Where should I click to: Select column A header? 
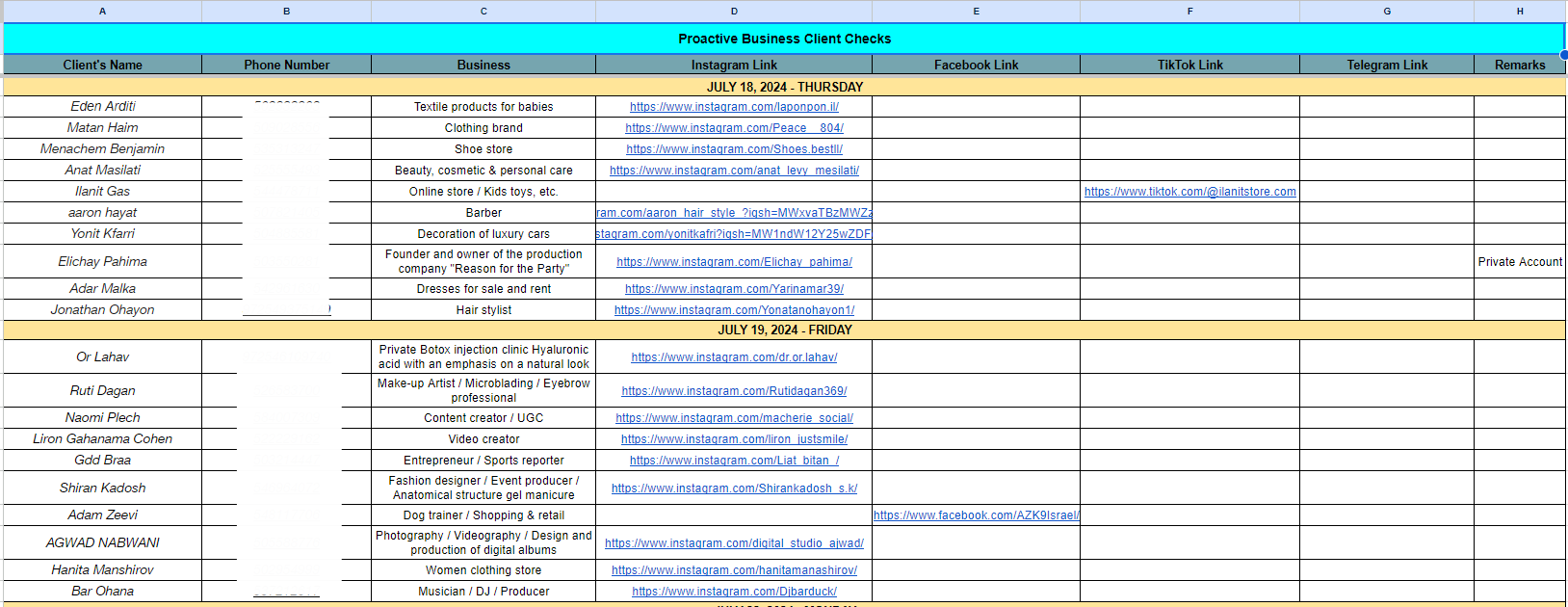103,12
